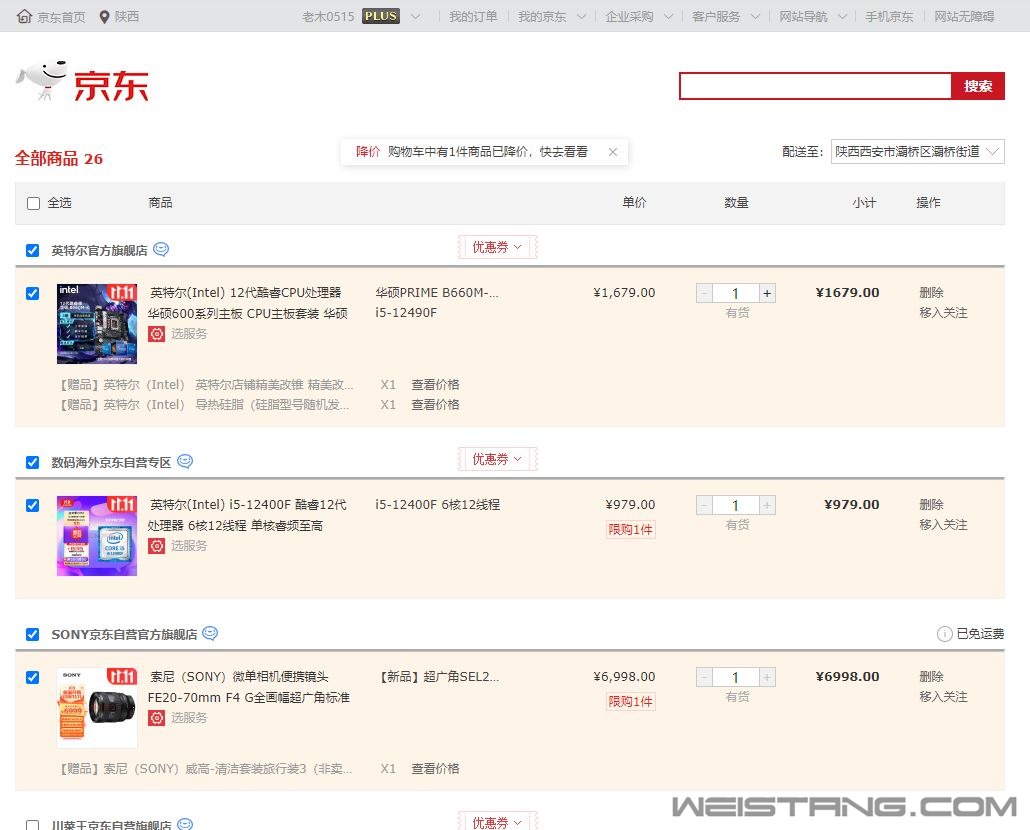Click the 限购1件 tag on SONY lens
The image size is (1030, 830).
630,701
